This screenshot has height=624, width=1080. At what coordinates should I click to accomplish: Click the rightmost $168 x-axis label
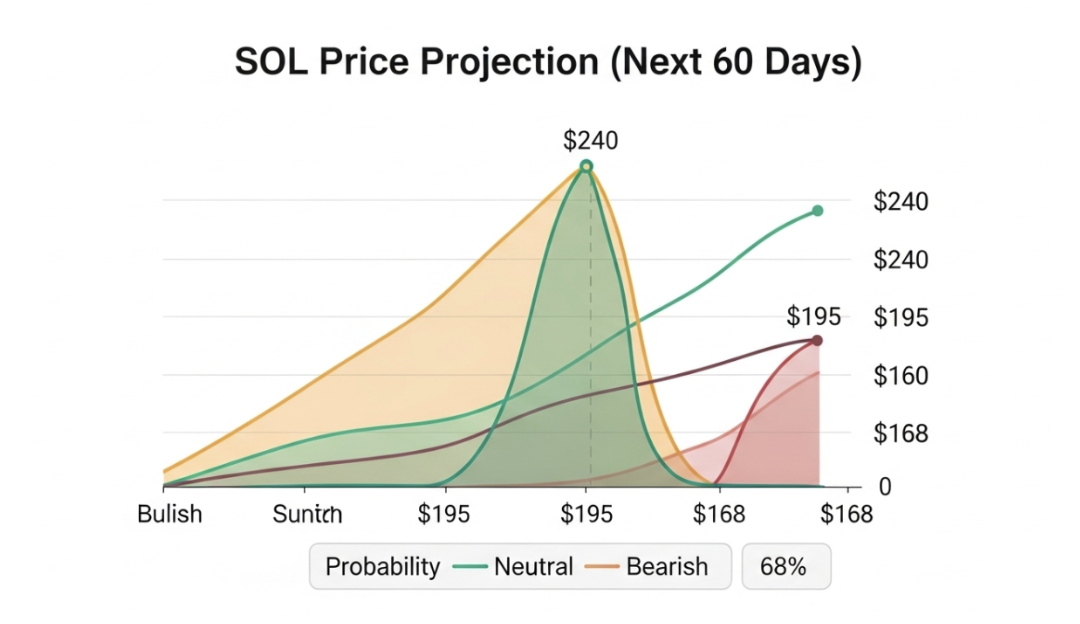click(846, 515)
